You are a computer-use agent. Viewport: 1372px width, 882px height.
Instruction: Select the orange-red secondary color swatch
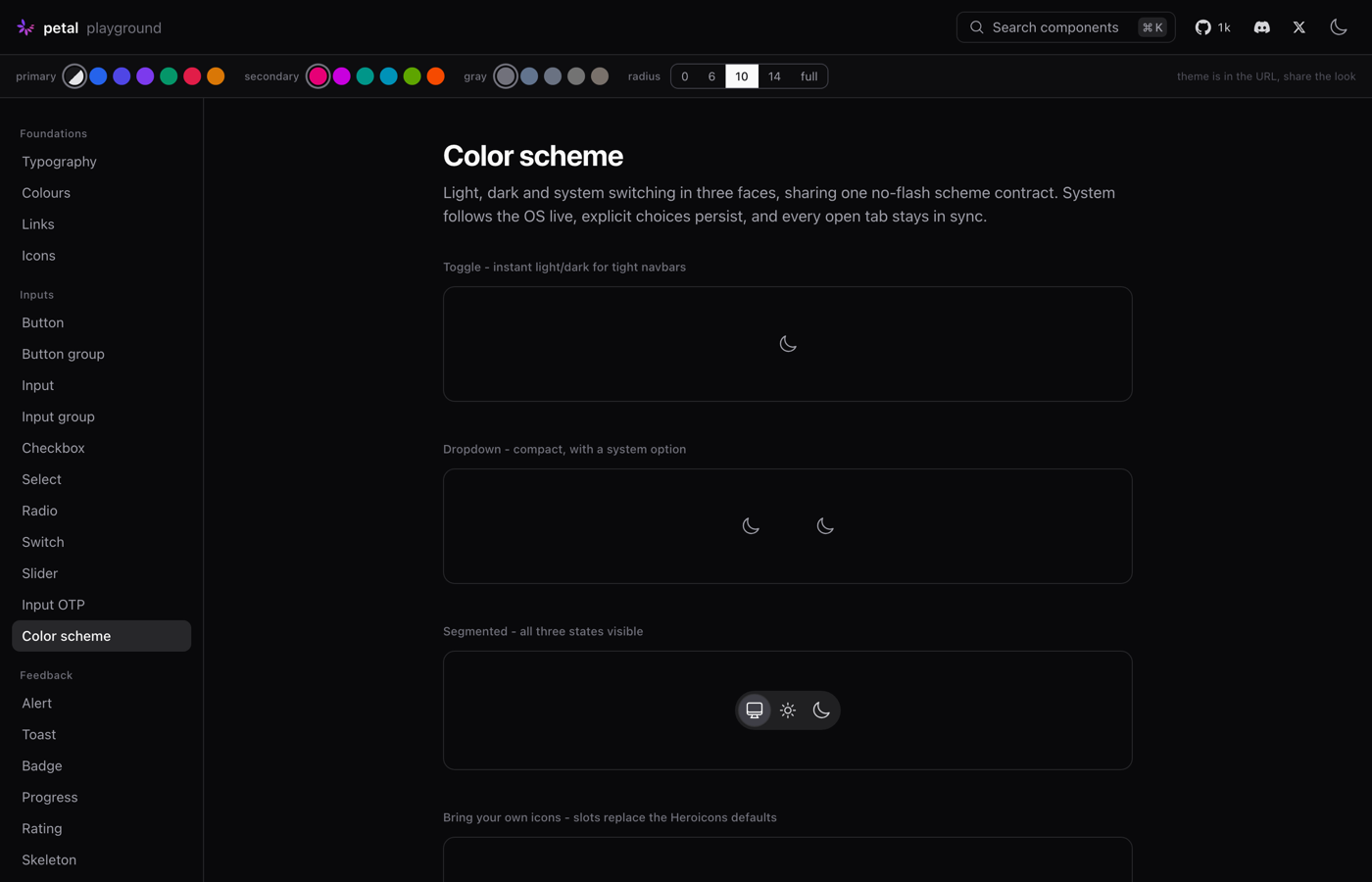click(x=435, y=76)
